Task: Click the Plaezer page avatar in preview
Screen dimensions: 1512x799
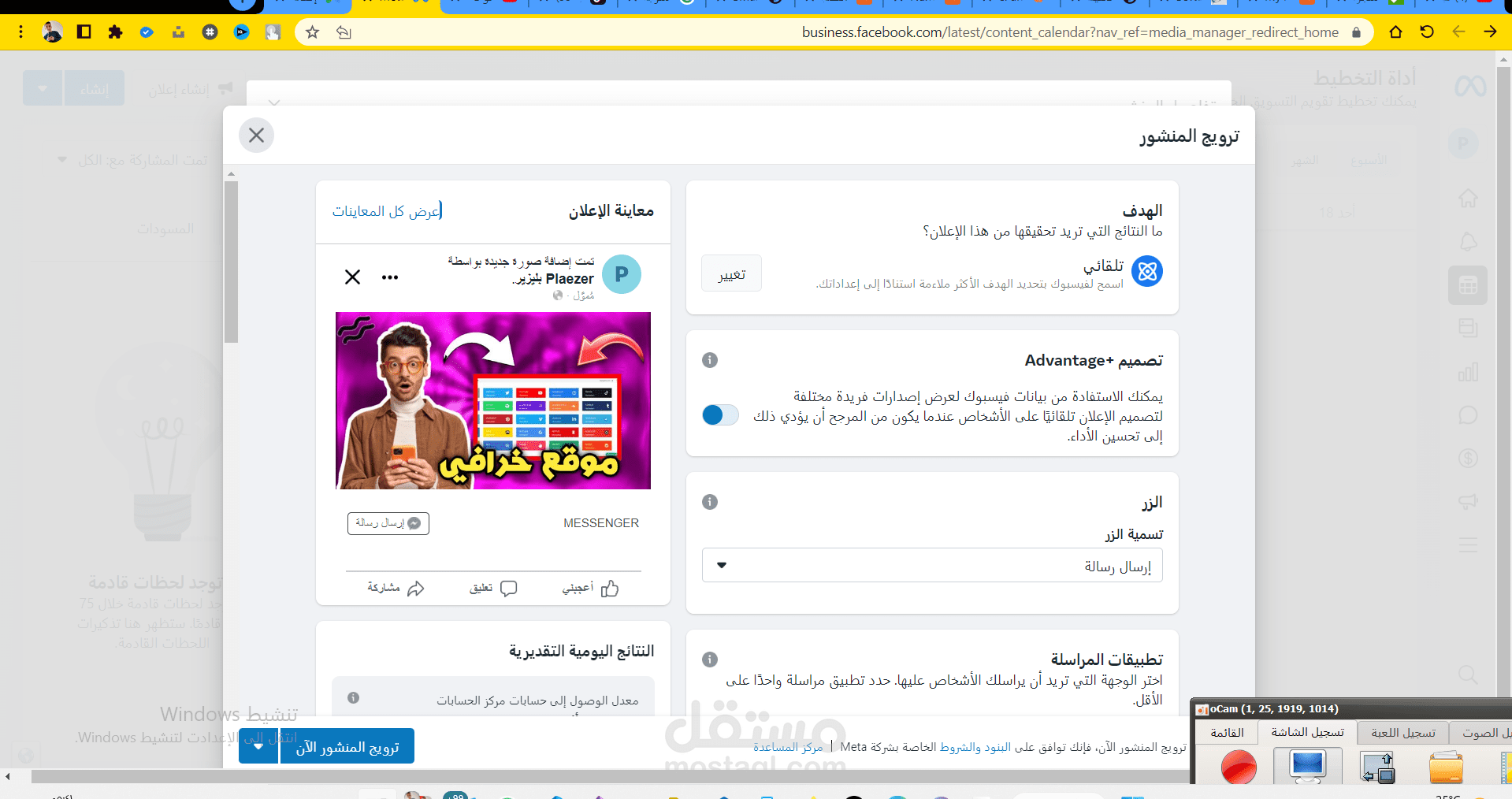Action: pos(622,274)
